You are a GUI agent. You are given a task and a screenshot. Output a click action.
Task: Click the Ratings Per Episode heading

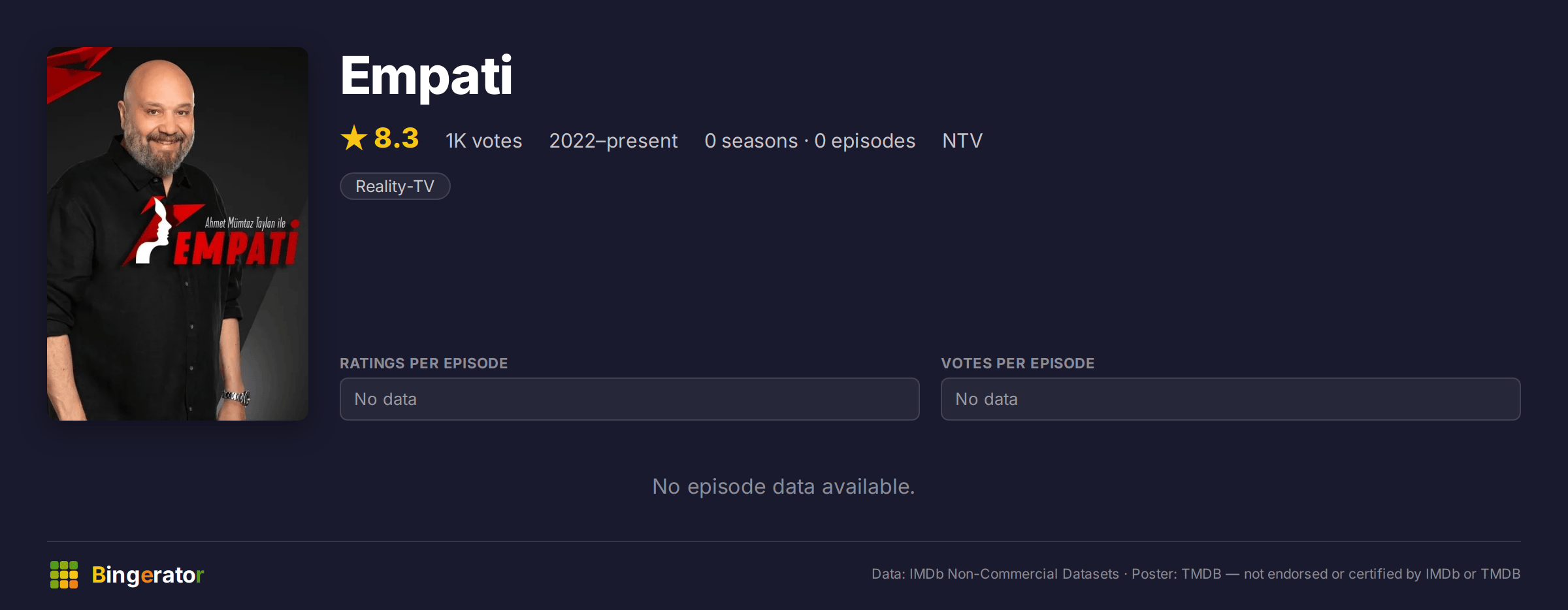point(423,363)
